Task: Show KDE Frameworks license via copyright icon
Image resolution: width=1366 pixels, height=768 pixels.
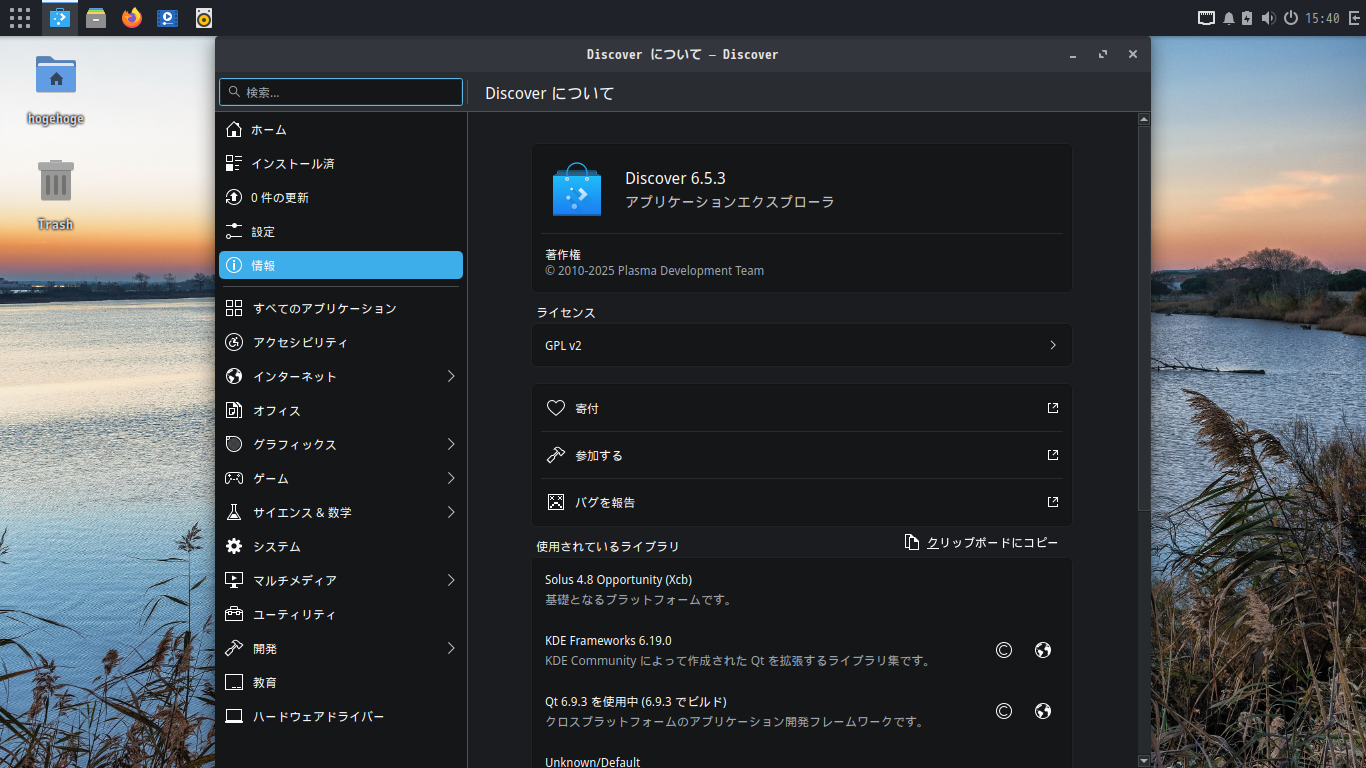Action: (1004, 650)
